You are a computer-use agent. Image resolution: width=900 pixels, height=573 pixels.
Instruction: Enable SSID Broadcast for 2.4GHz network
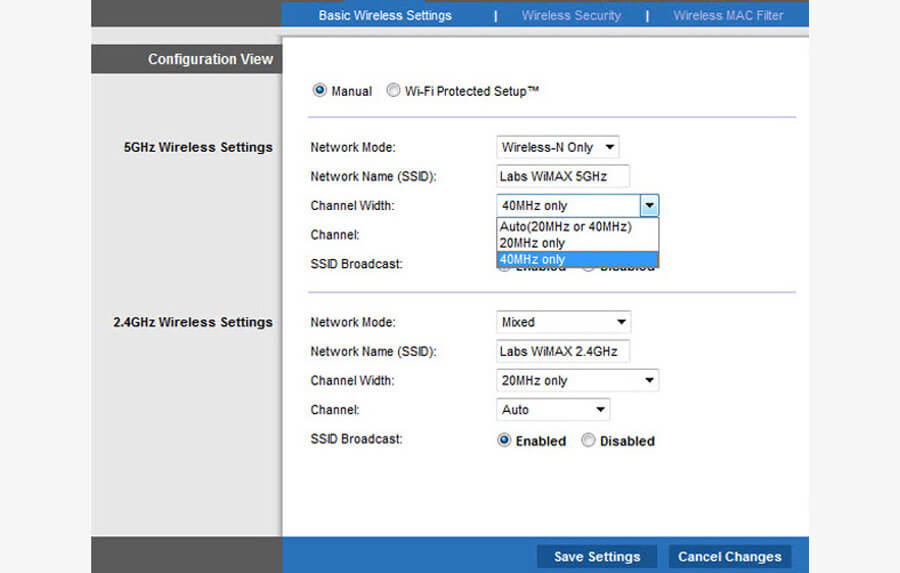[504, 441]
